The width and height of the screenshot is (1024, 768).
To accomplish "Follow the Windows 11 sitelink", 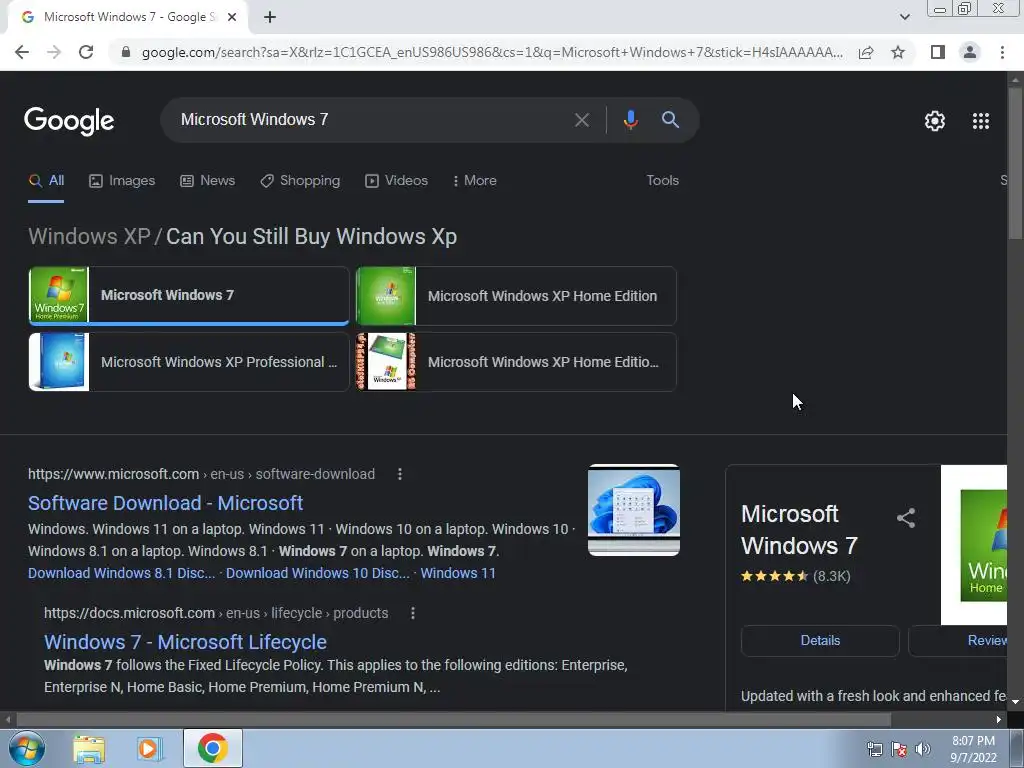I will coord(458,573).
